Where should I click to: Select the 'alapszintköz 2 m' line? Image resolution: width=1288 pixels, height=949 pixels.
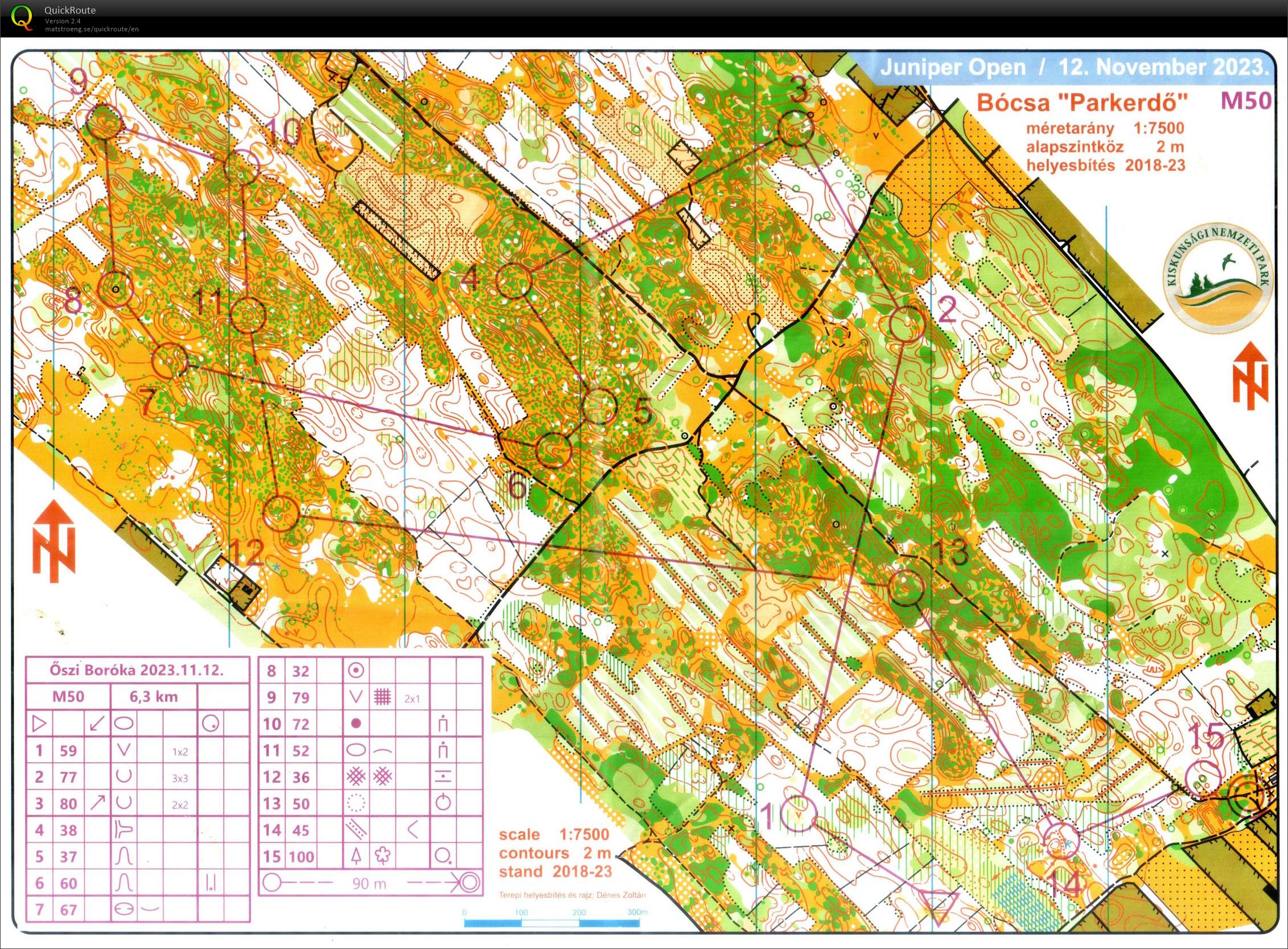[x=1105, y=147]
